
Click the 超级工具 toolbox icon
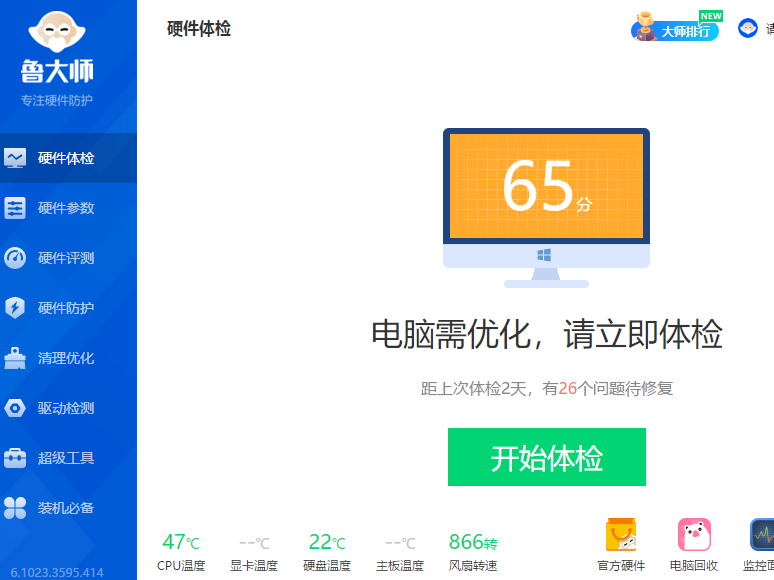15,458
